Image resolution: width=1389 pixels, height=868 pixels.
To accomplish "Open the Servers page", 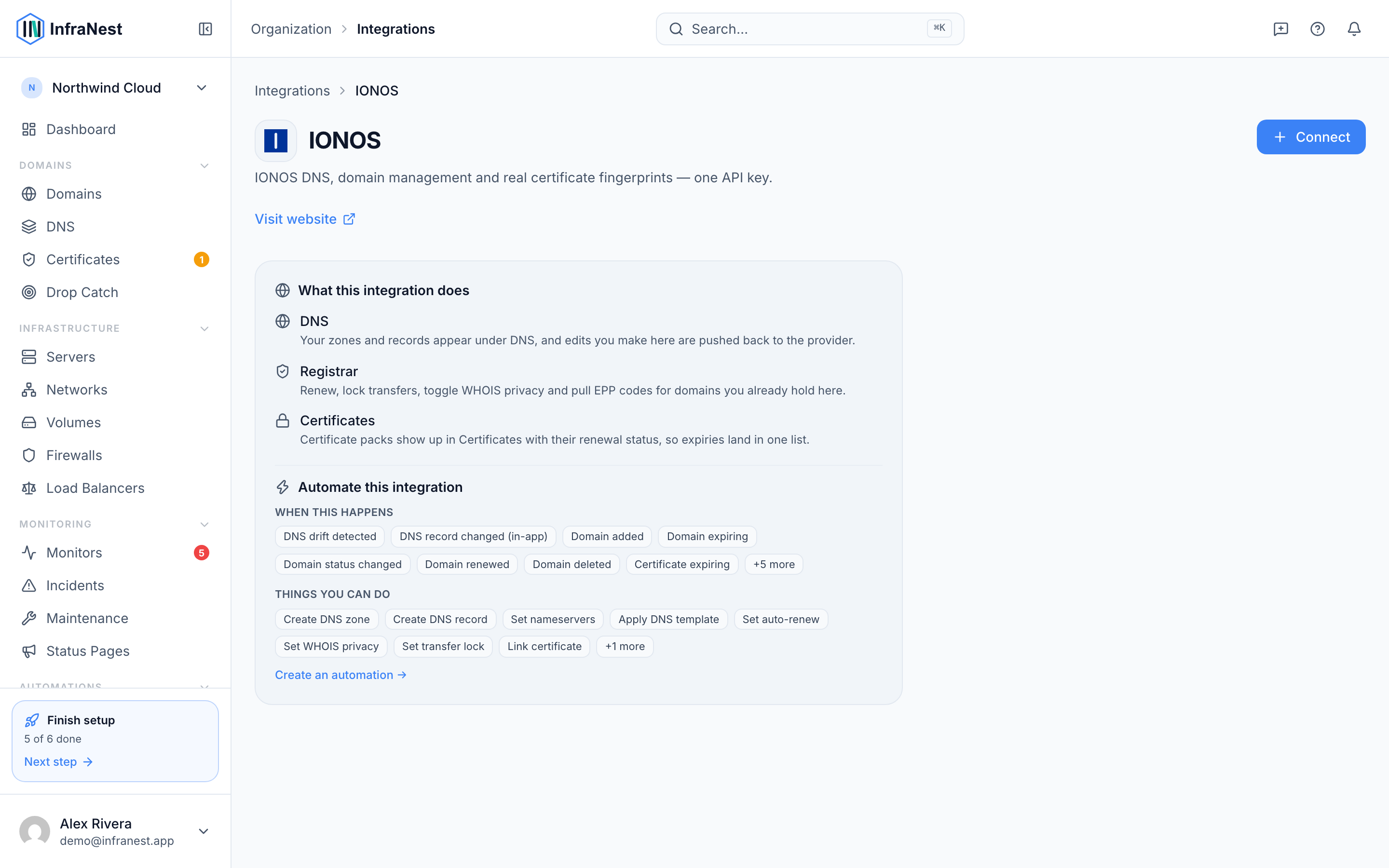I will tap(115, 357).
